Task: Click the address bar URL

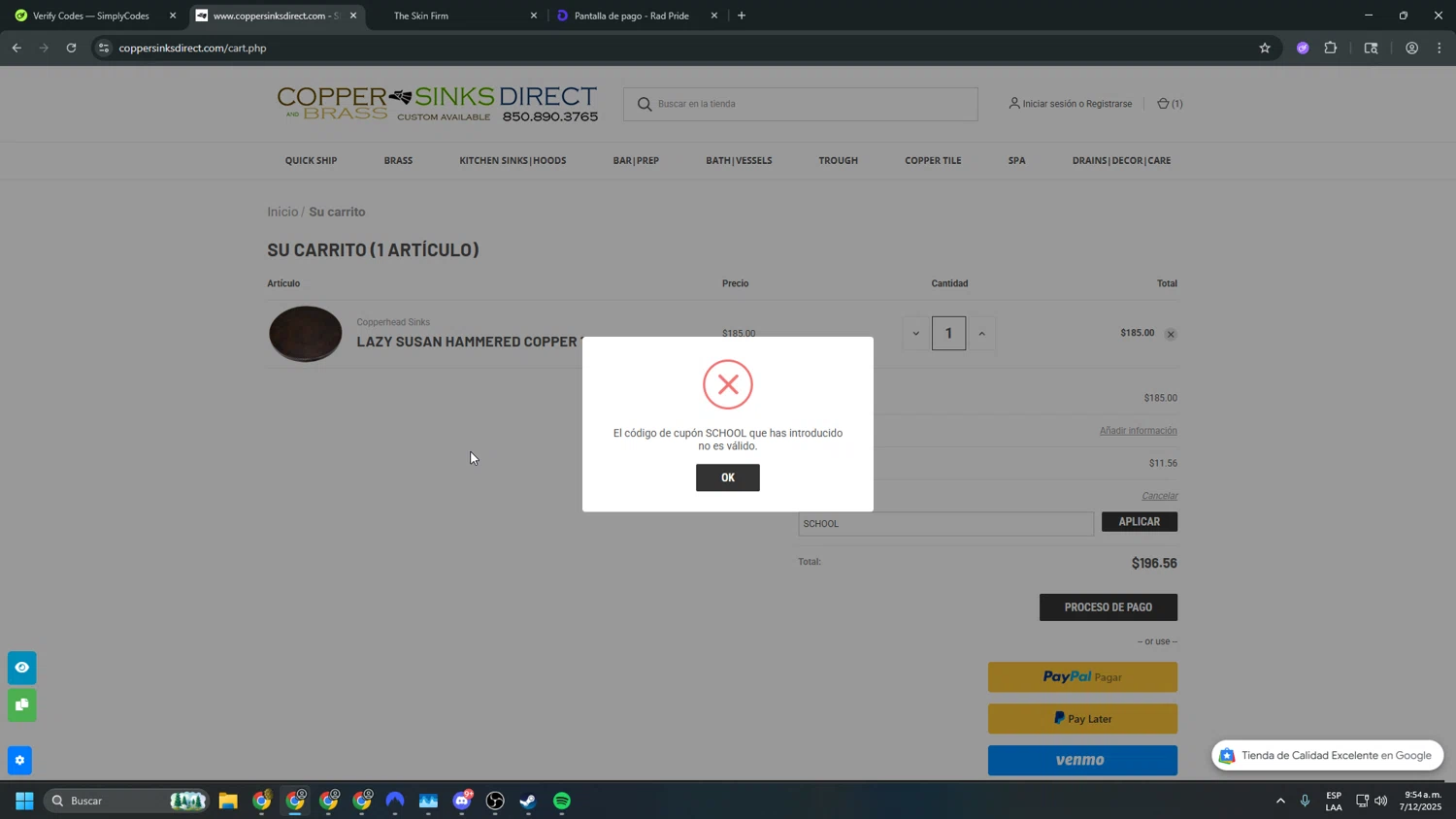Action: pyautogui.click(x=192, y=48)
